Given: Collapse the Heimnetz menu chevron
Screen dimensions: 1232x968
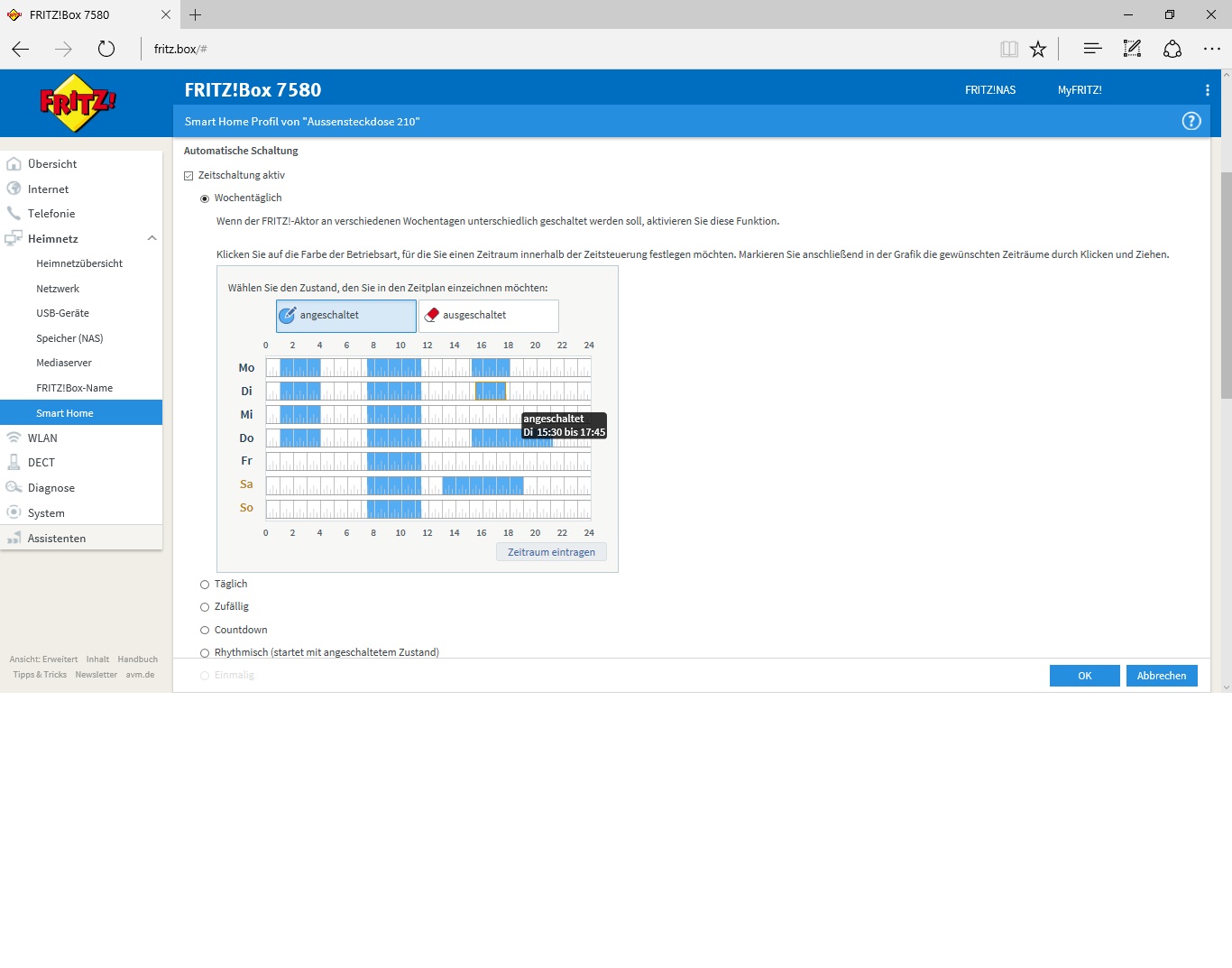Looking at the screenshot, I should coord(152,238).
